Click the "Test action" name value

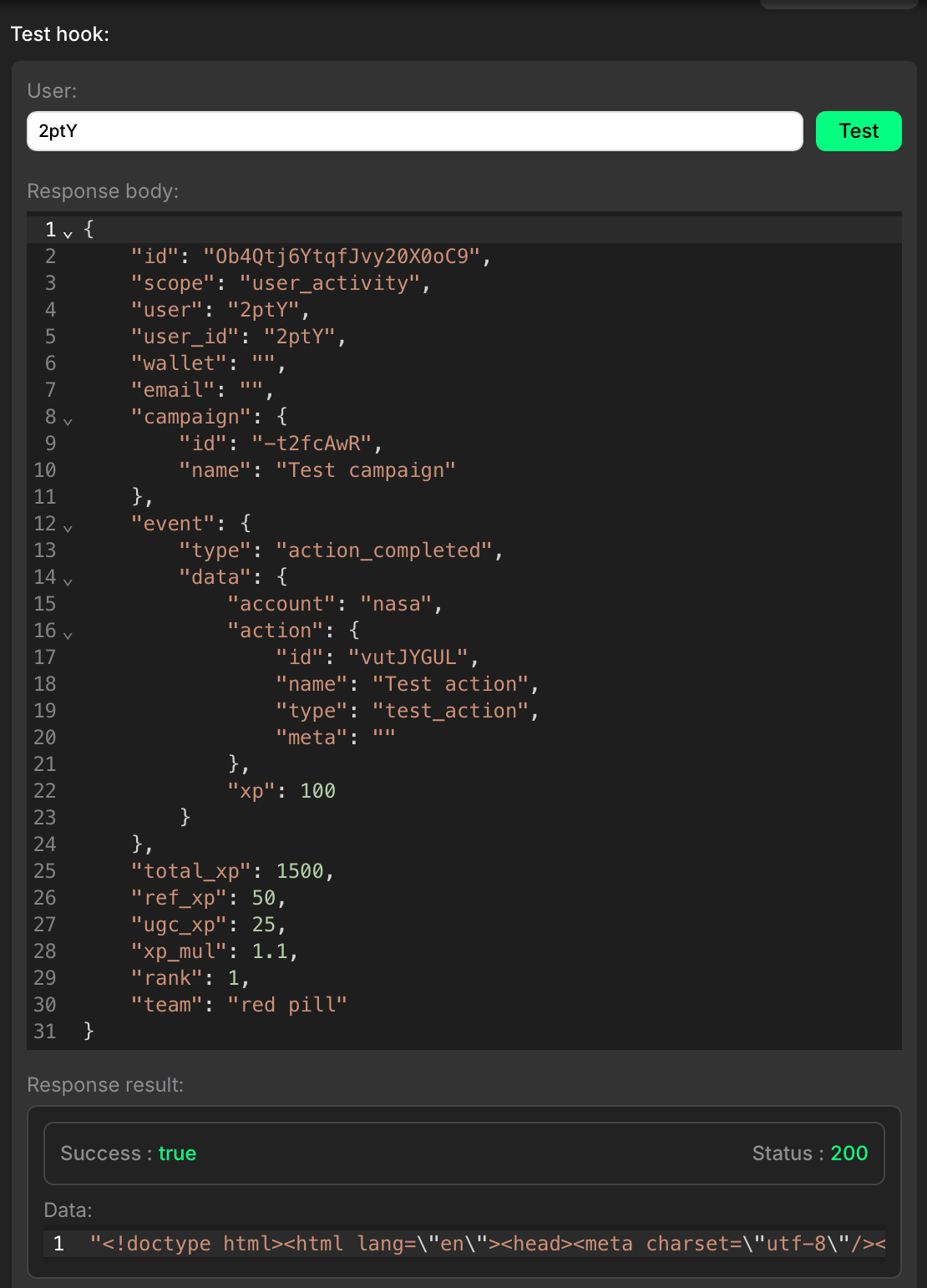451,684
